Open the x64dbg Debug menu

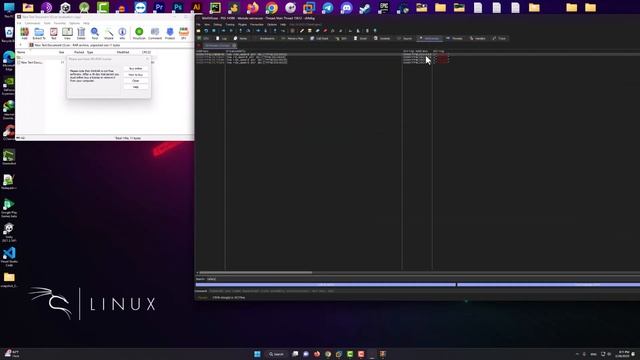point(218,24)
